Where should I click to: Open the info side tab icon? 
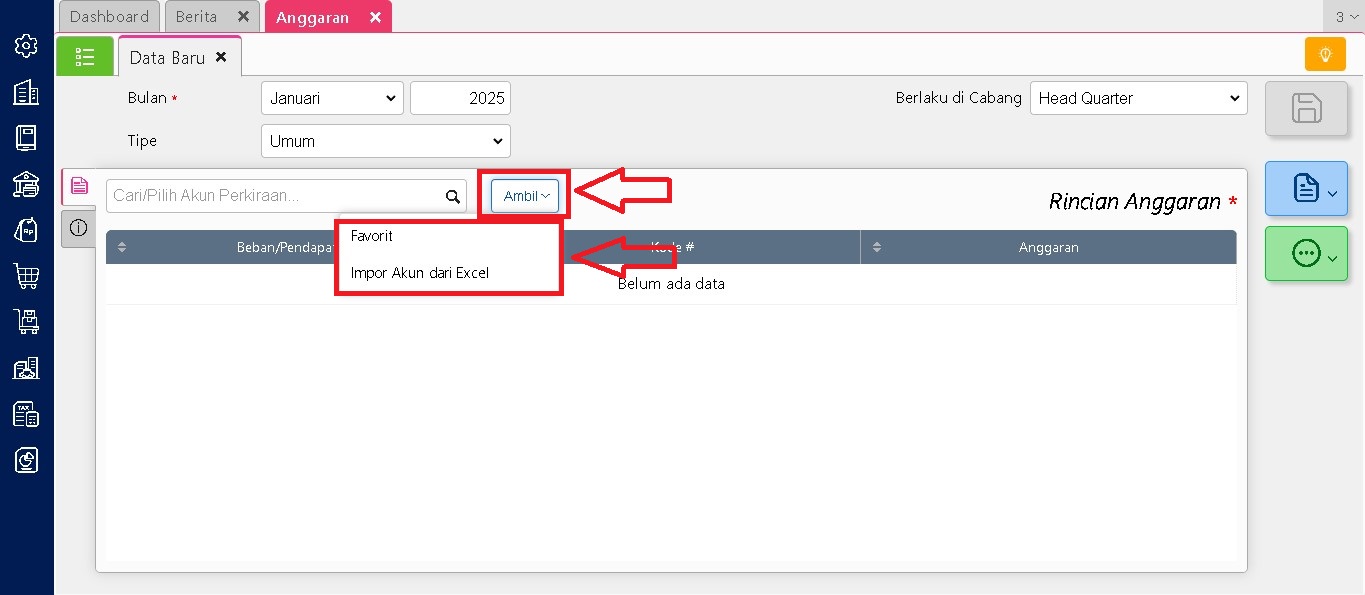click(78, 229)
